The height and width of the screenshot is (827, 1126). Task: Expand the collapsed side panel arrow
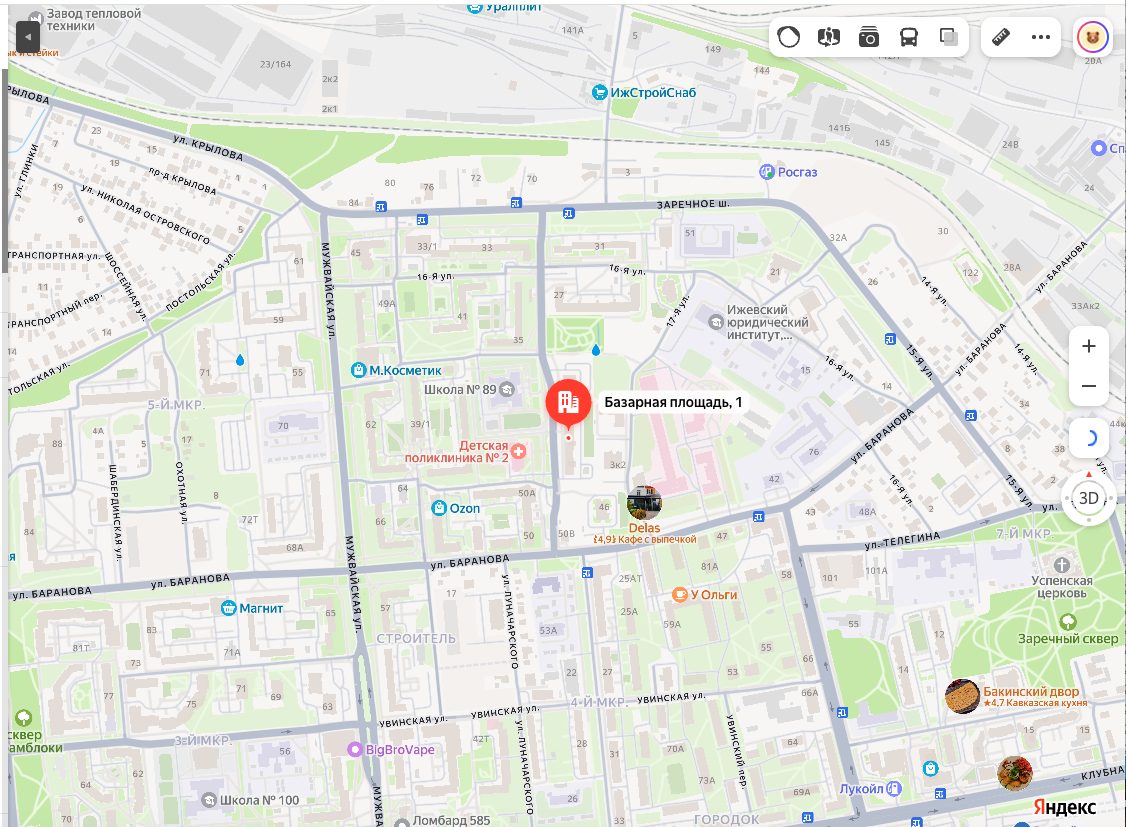[x=27, y=36]
